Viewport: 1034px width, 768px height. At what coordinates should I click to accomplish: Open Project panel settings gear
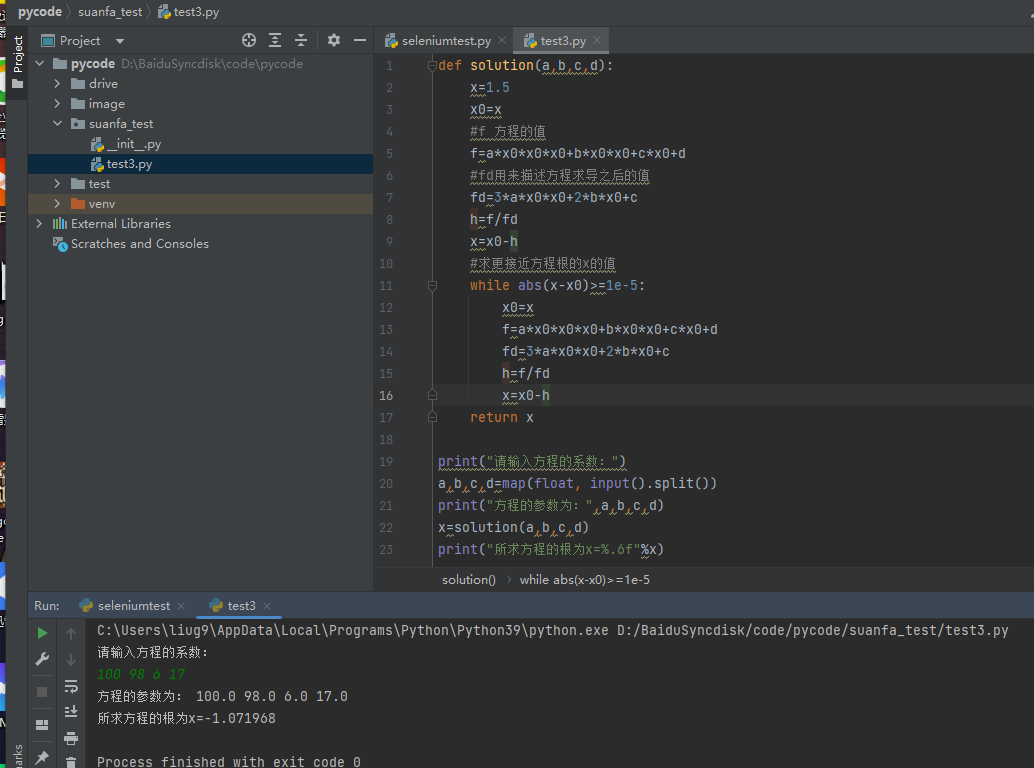[x=334, y=40]
